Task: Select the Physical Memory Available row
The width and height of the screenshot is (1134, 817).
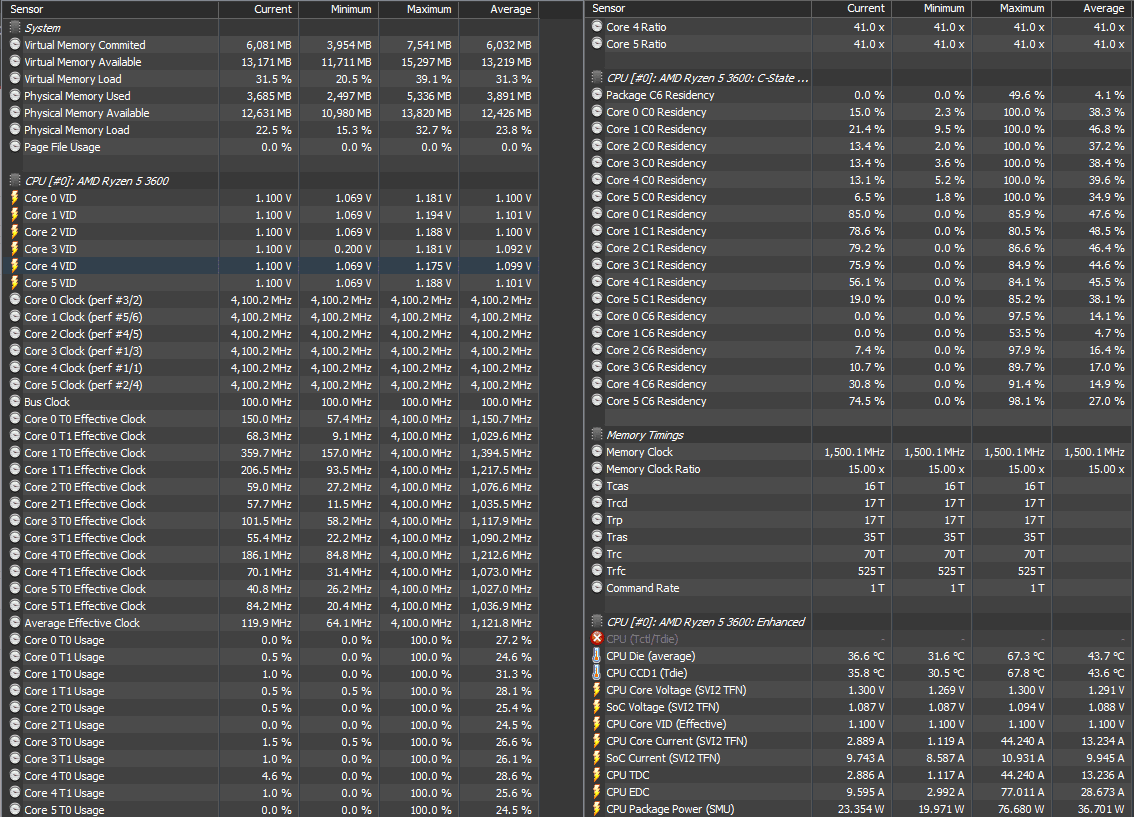Action: point(270,113)
